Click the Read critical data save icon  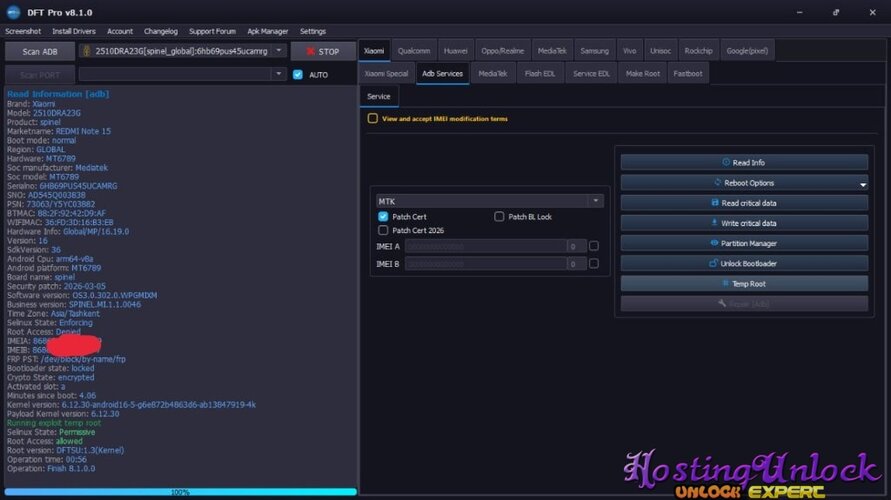click(x=715, y=203)
